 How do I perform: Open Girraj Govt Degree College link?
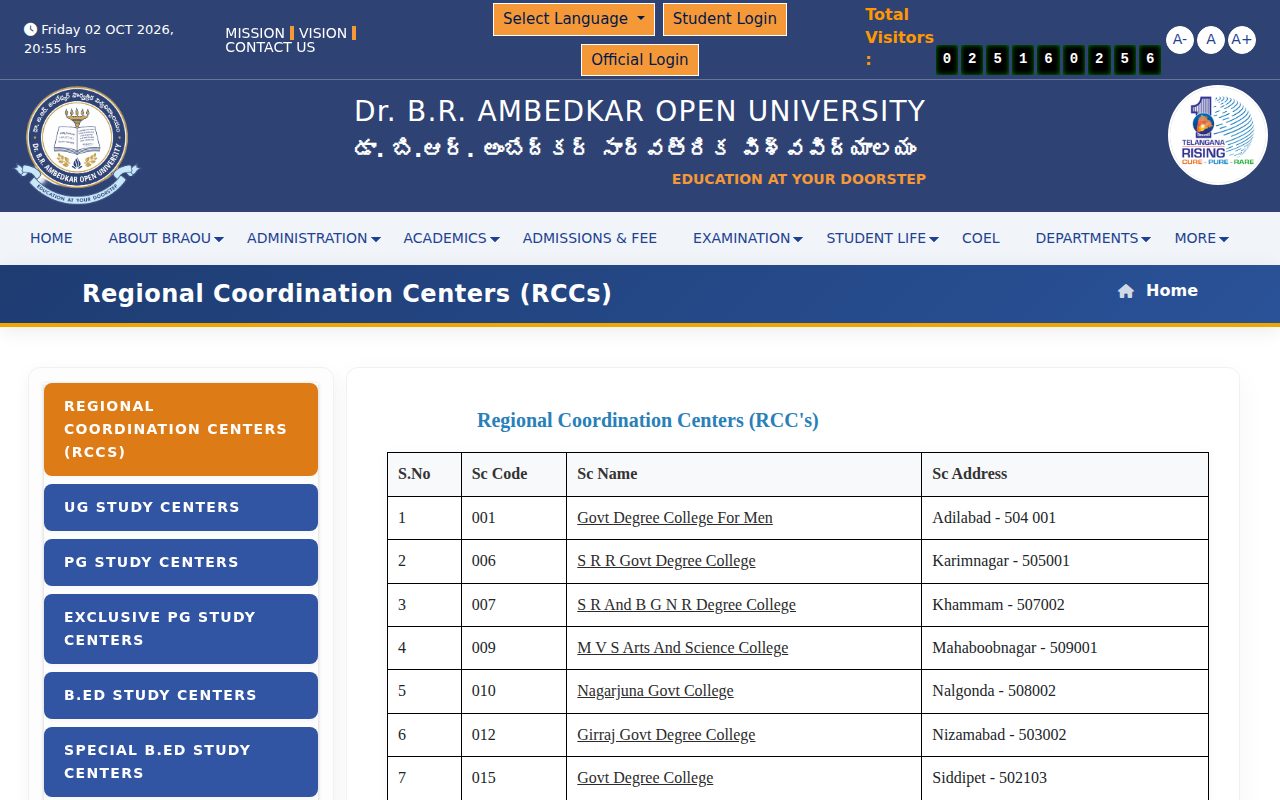(666, 735)
